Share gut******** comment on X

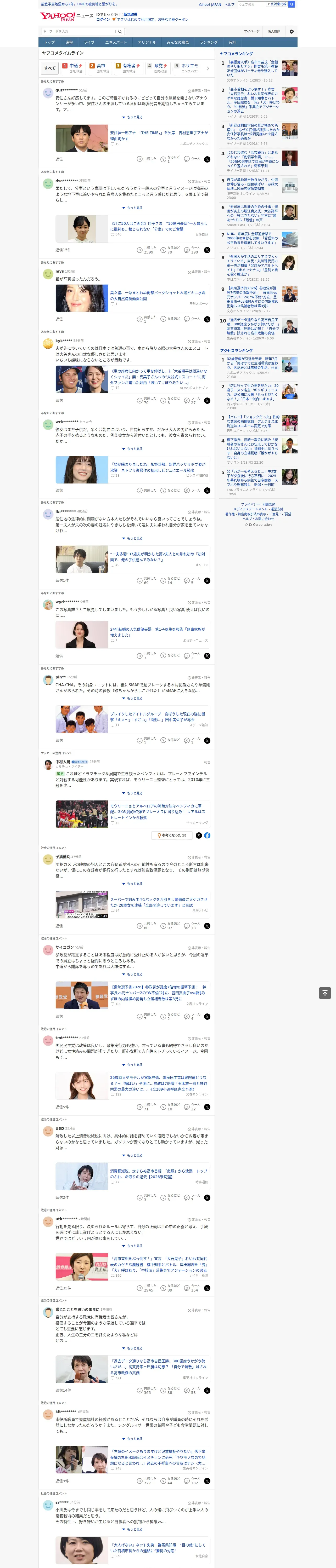coord(207,159)
